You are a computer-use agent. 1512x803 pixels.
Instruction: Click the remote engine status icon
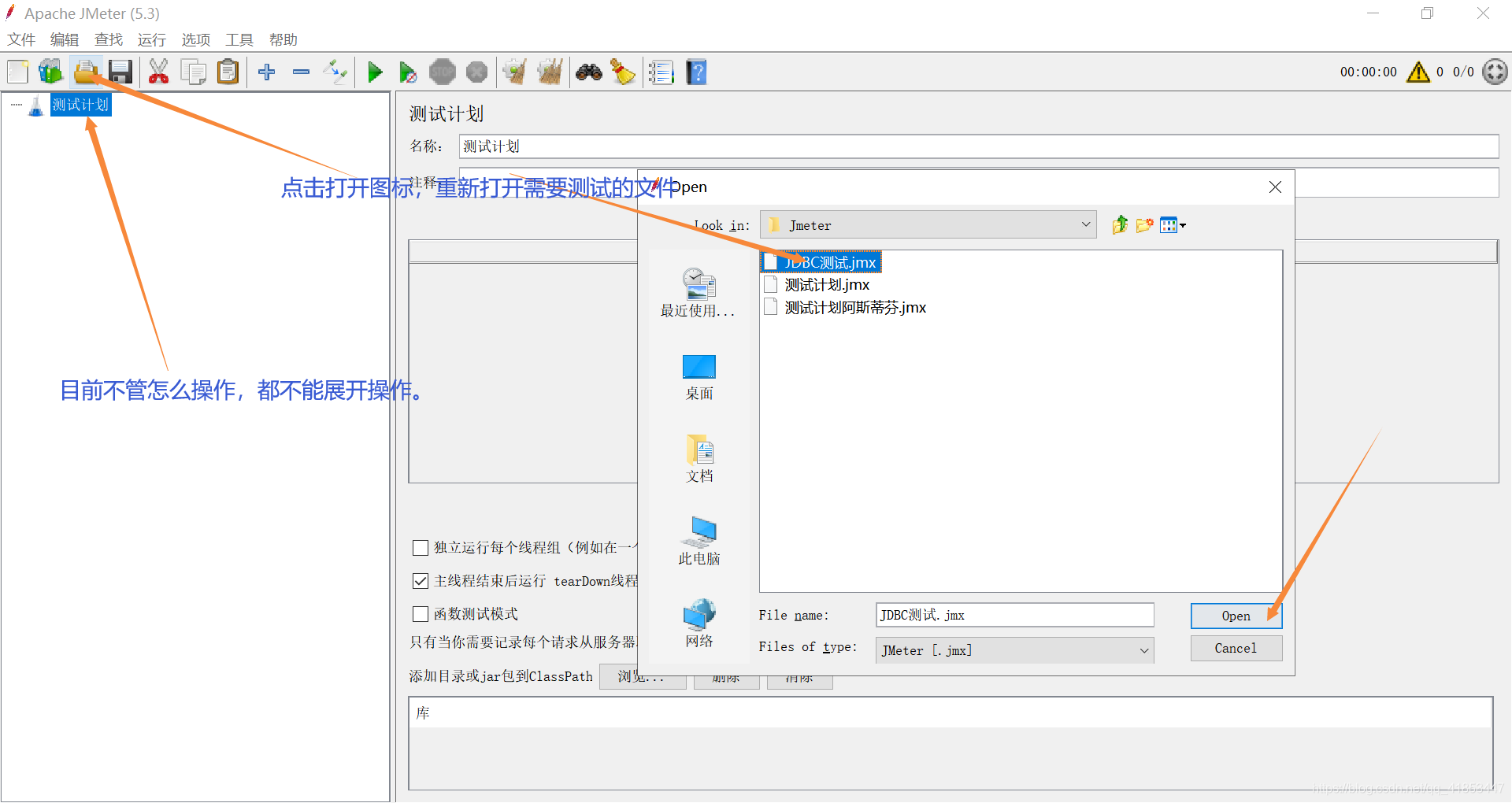[x=1495, y=72]
